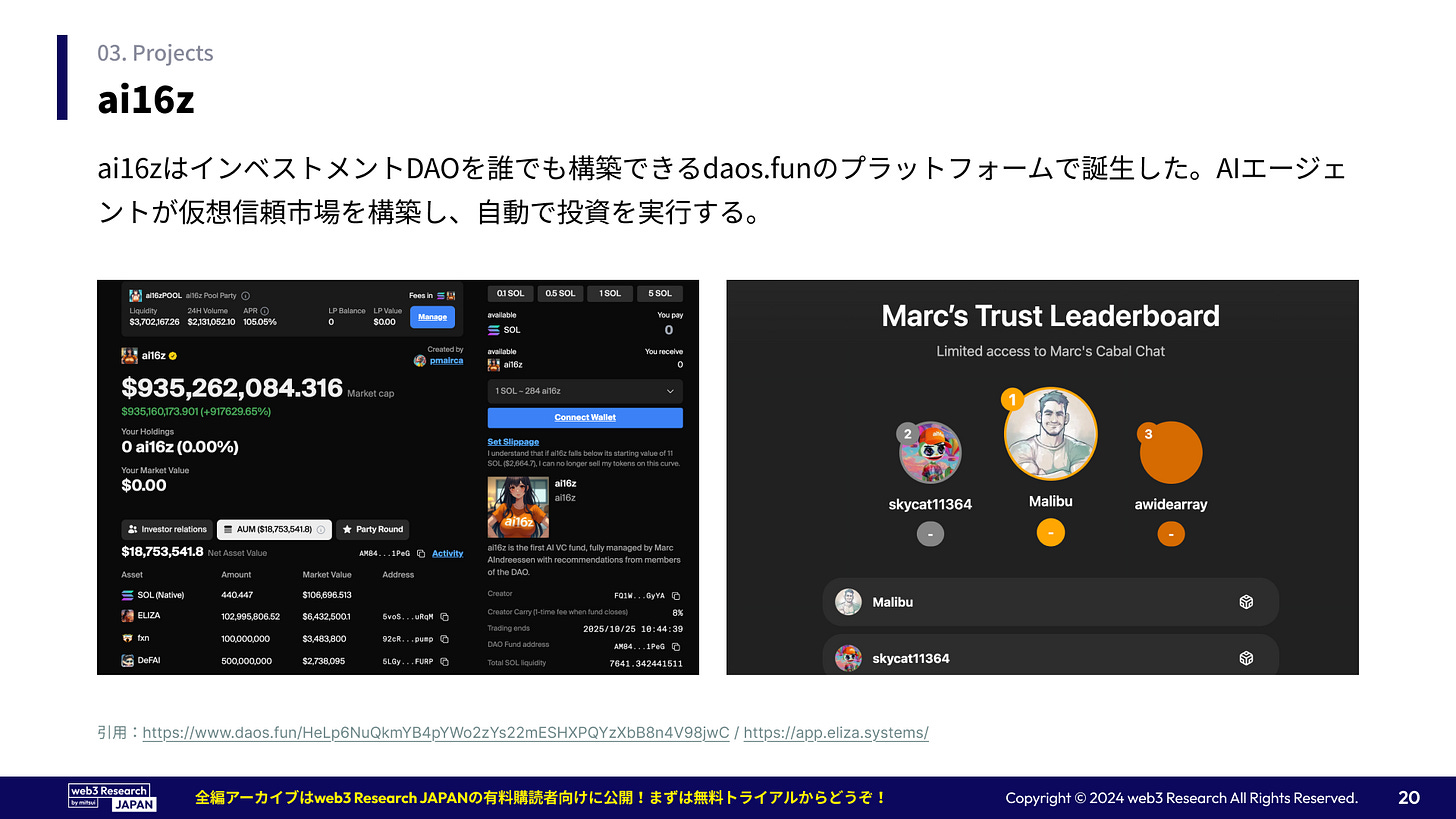Click the Total SOL liquidity value 7641.342441511
Viewport: 1456px width, 819px height.
point(646,663)
